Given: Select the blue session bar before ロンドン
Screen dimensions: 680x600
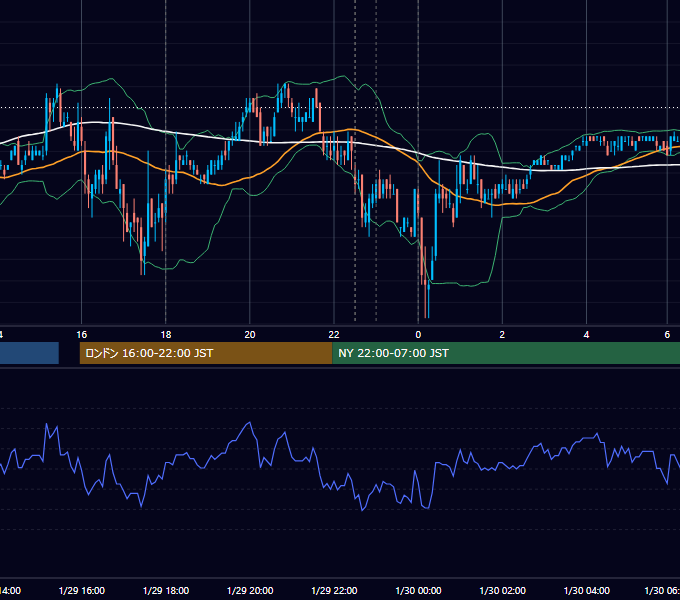Looking at the screenshot, I should 29,353.
